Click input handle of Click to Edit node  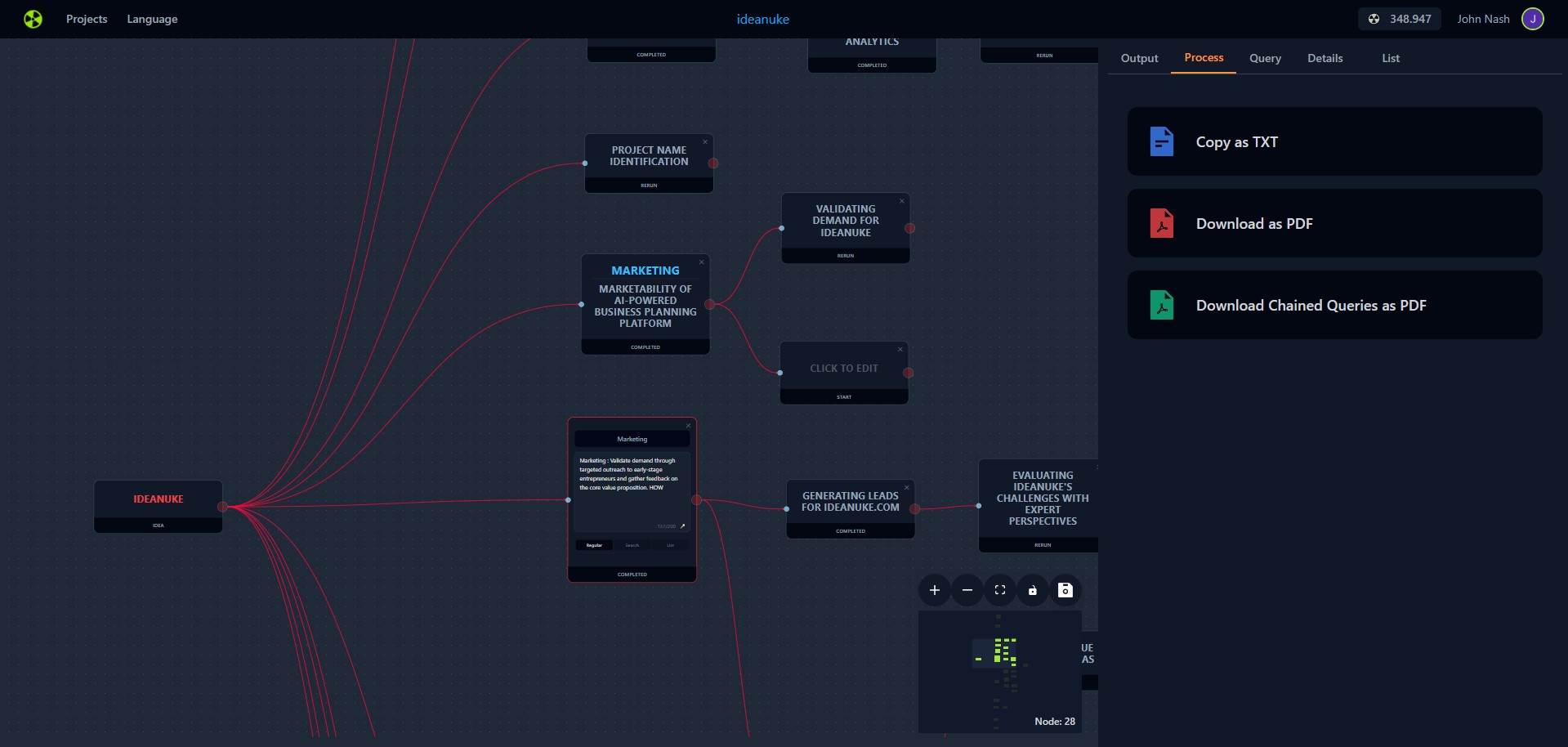click(780, 373)
